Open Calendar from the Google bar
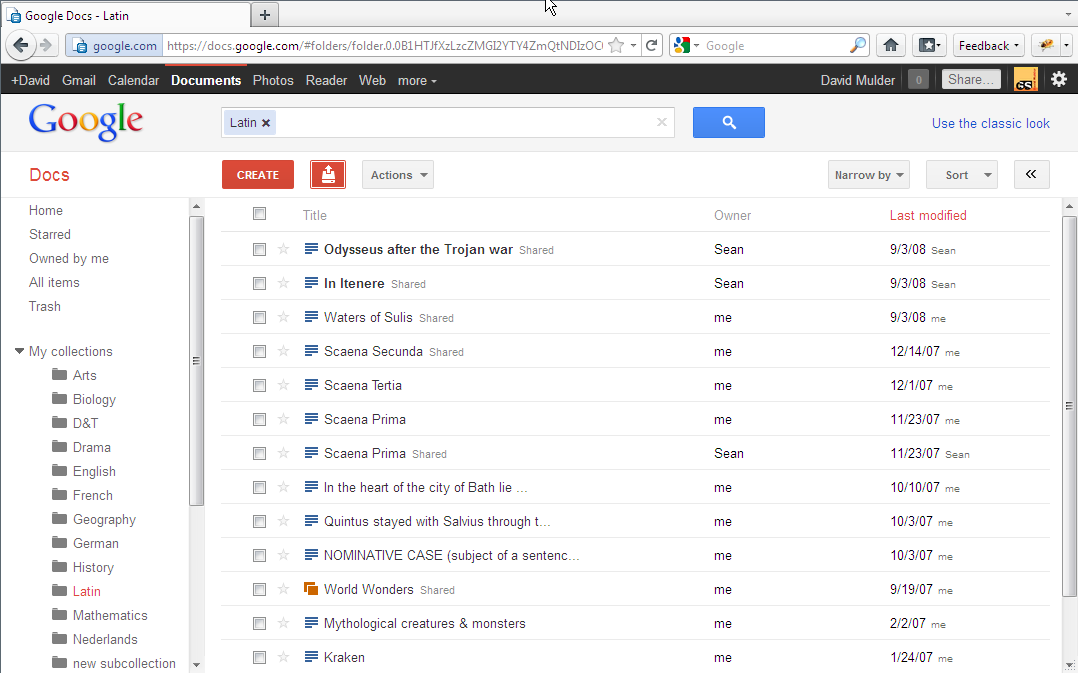 (133, 80)
